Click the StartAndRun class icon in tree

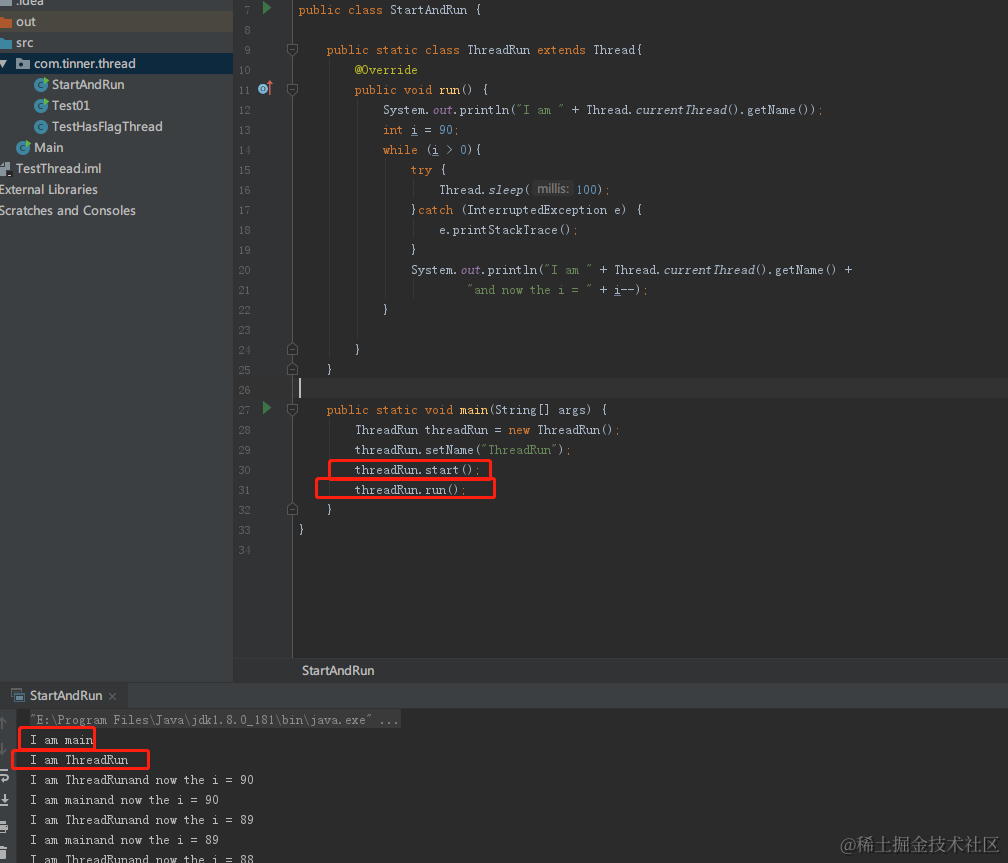41,85
